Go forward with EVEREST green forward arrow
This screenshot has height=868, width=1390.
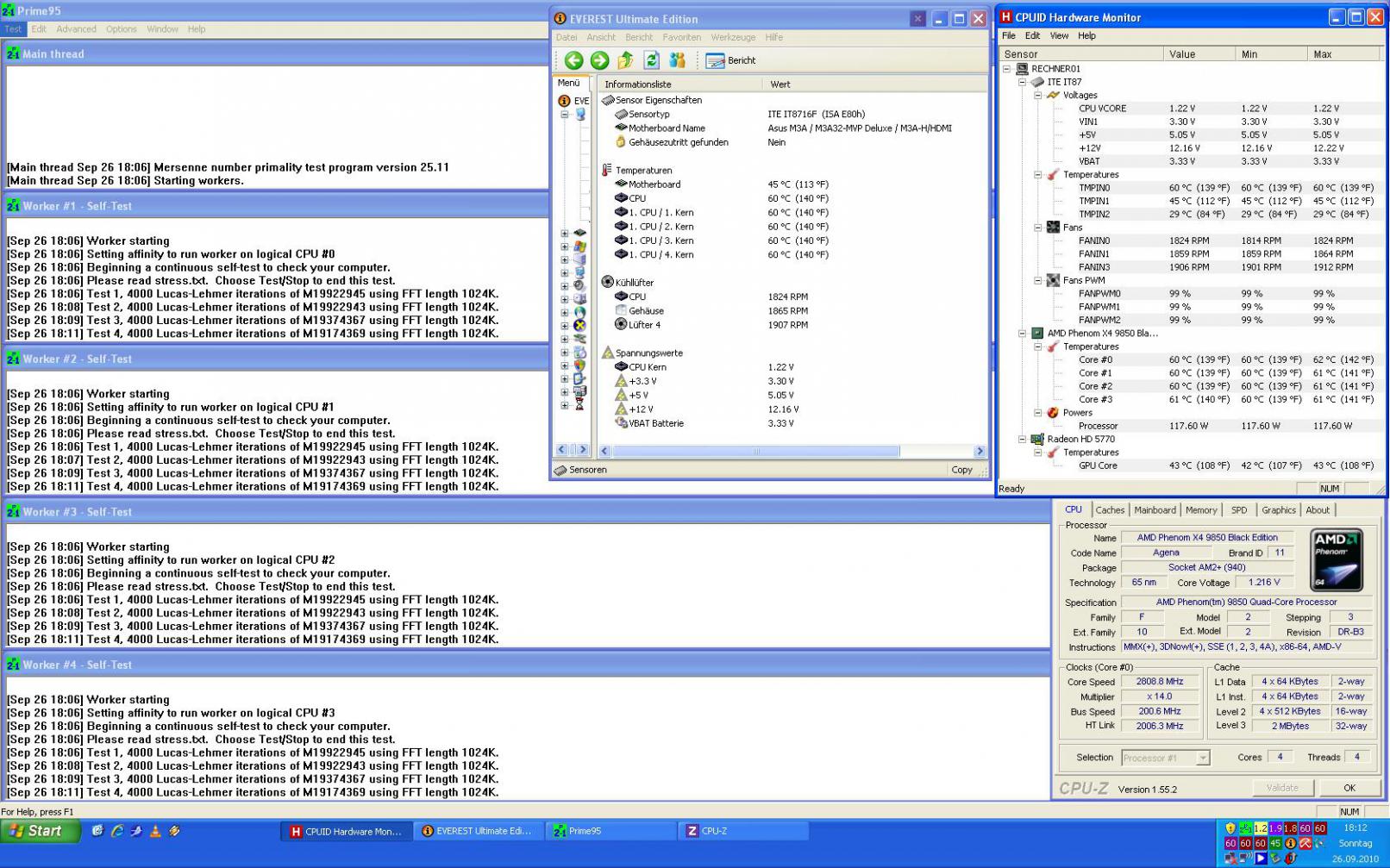tap(599, 60)
